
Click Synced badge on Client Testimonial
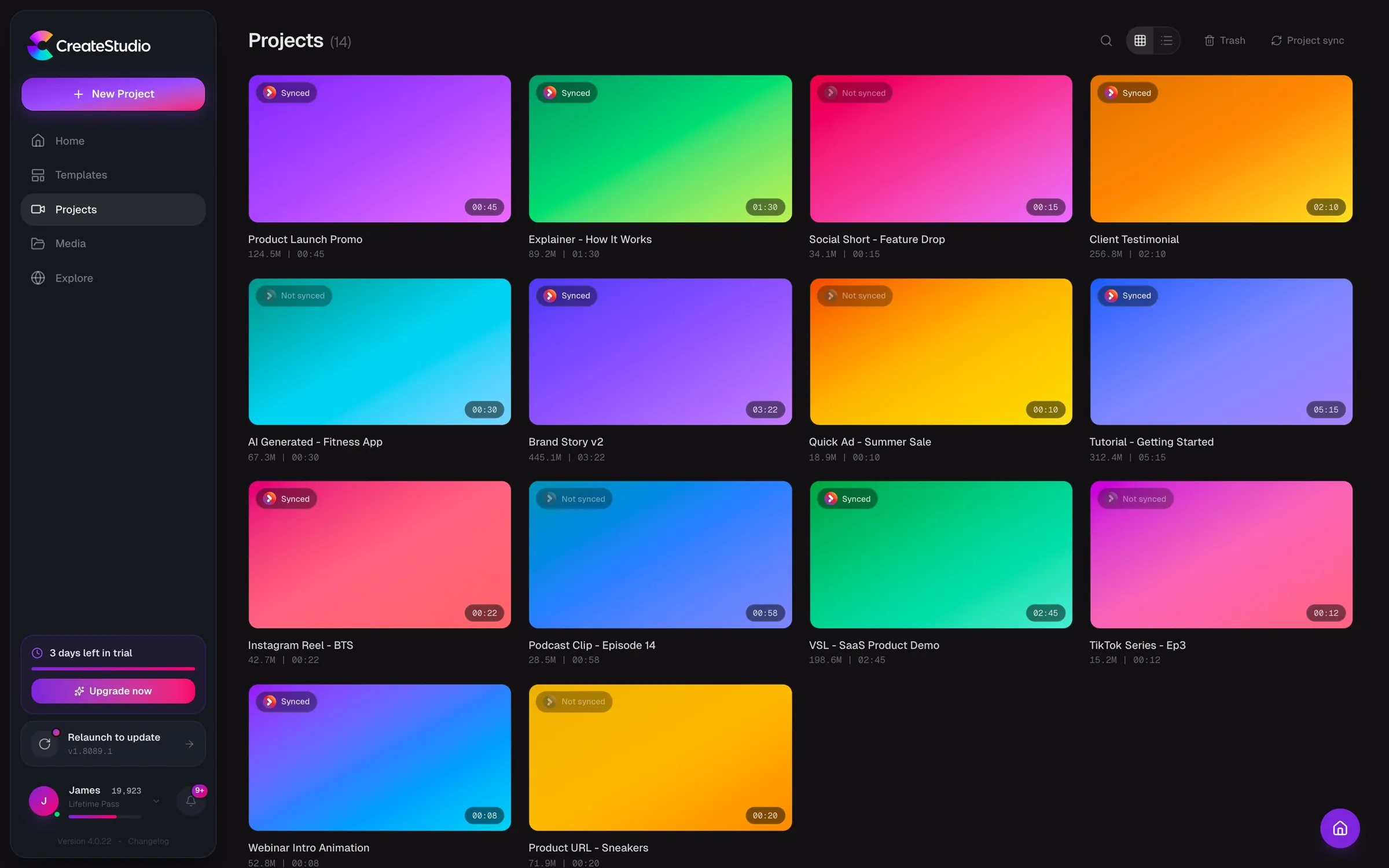(1128, 93)
